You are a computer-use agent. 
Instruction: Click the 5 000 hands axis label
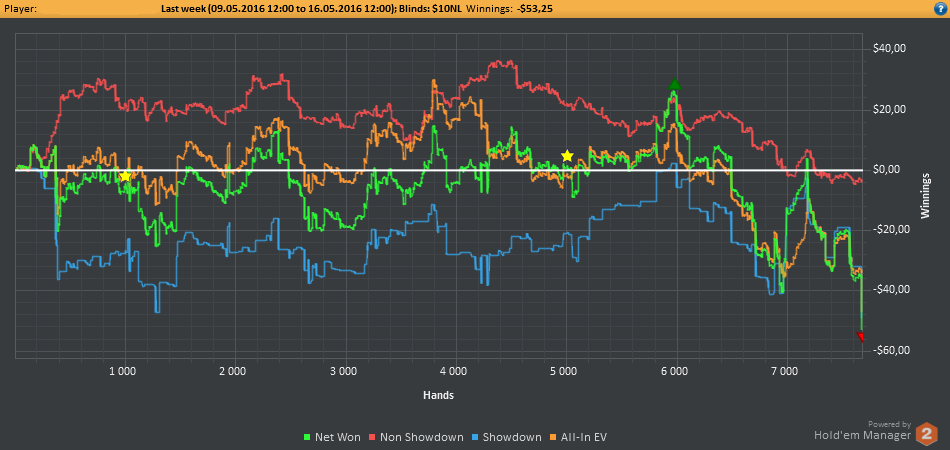pyautogui.click(x=565, y=369)
